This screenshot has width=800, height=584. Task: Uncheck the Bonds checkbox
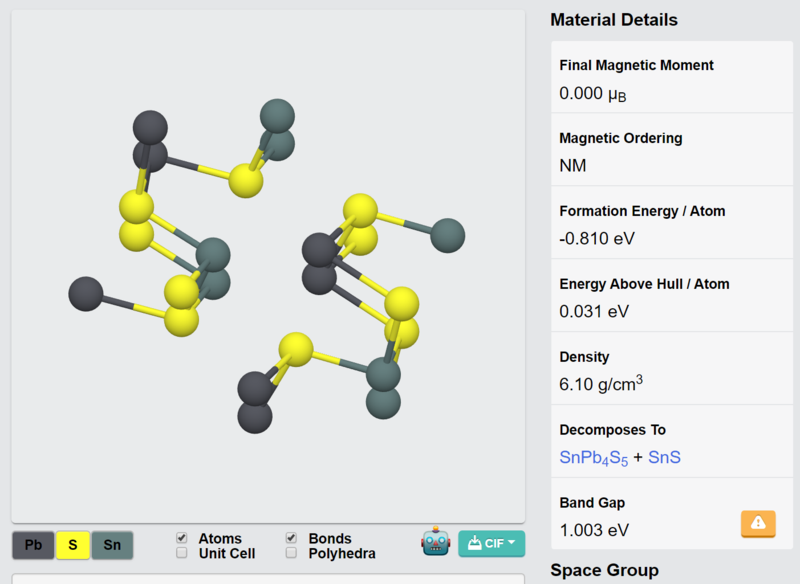[291, 538]
